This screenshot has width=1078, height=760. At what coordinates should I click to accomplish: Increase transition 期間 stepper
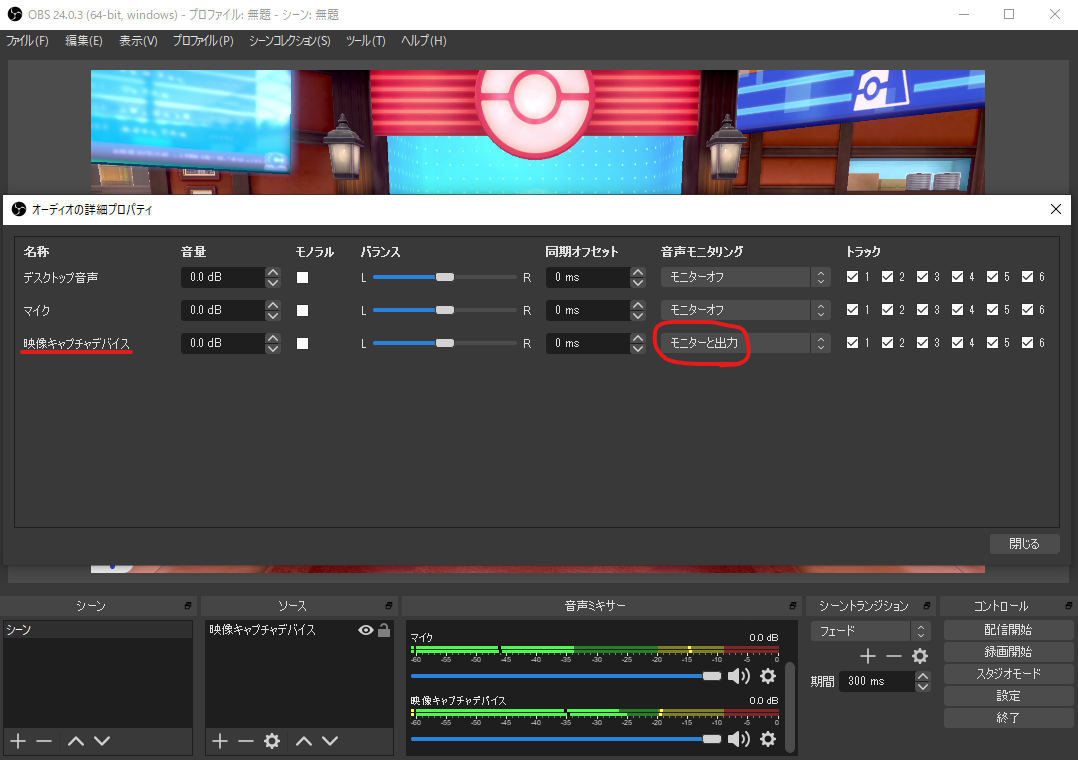[923, 676]
